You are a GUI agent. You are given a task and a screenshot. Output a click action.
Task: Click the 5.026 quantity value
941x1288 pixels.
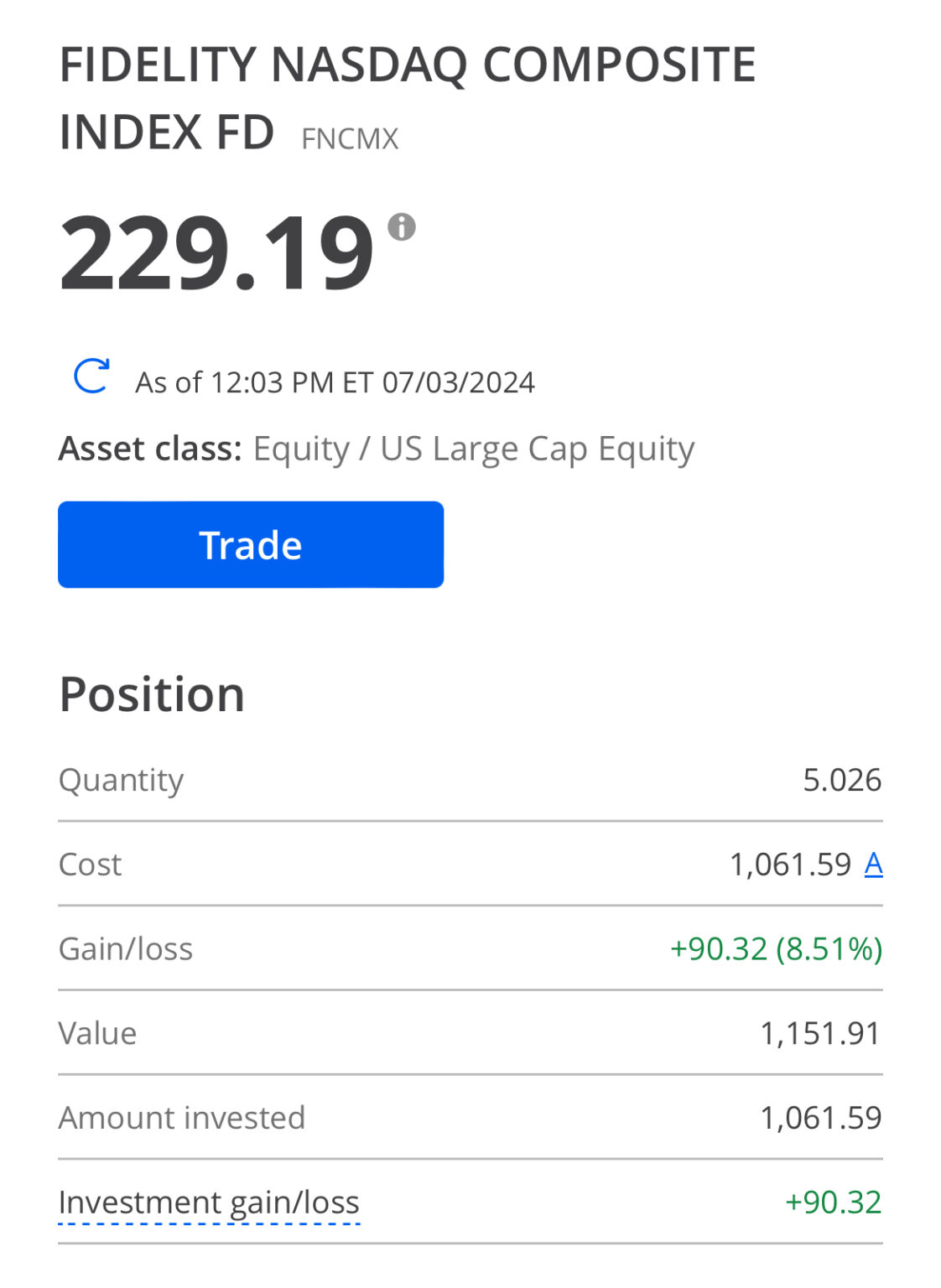pyautogui.click(x=842, y=780)
